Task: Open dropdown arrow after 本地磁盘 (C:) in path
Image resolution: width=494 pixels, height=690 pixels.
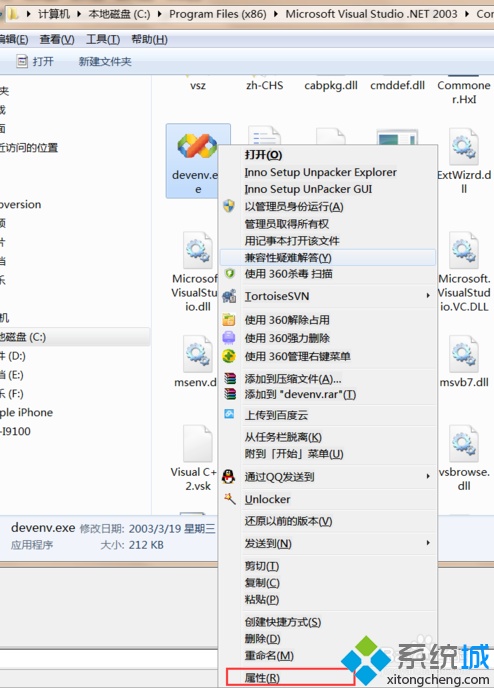Action: (160, 14)
